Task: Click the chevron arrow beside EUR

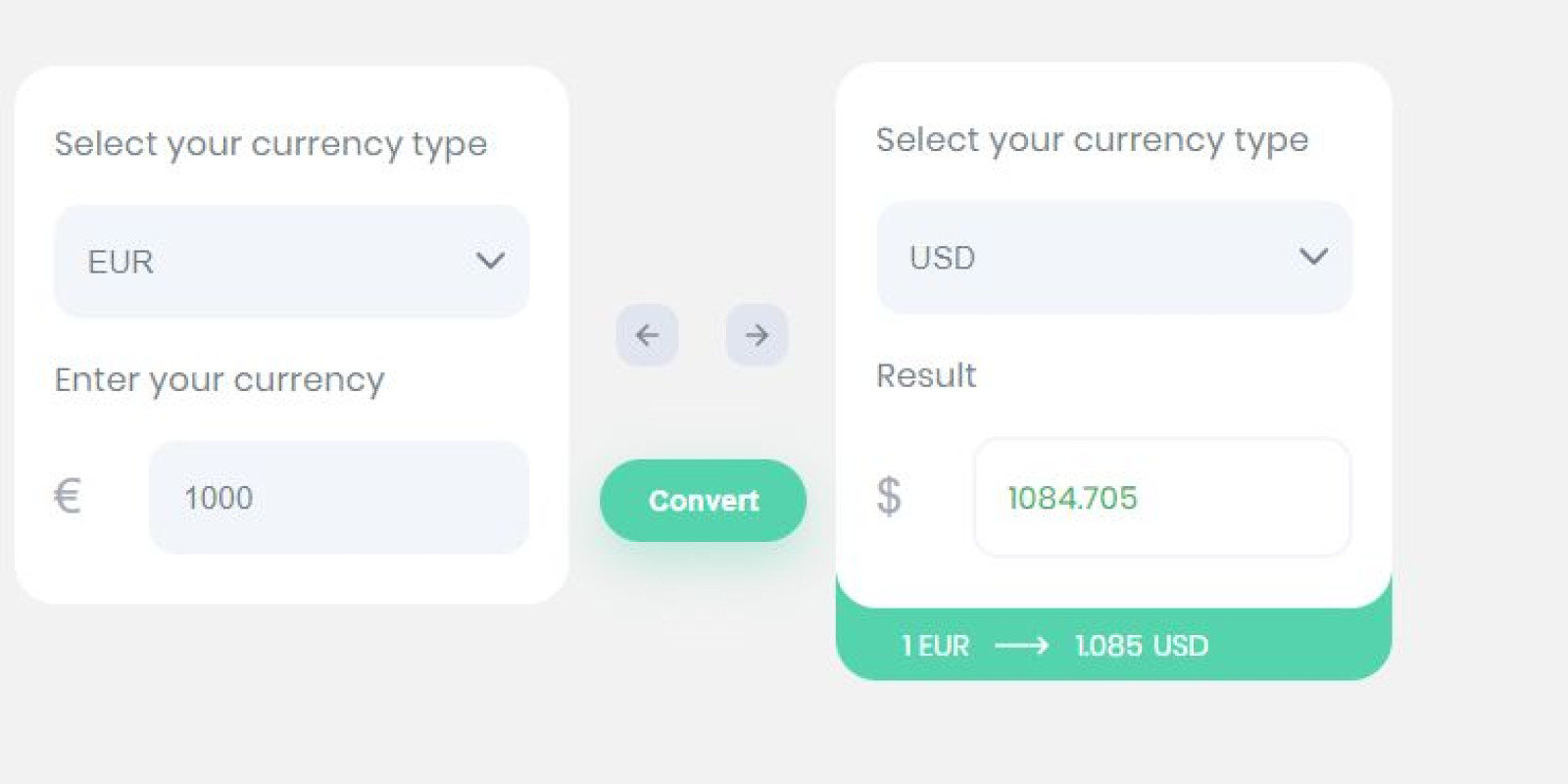Action: click(x=490, y=261)
